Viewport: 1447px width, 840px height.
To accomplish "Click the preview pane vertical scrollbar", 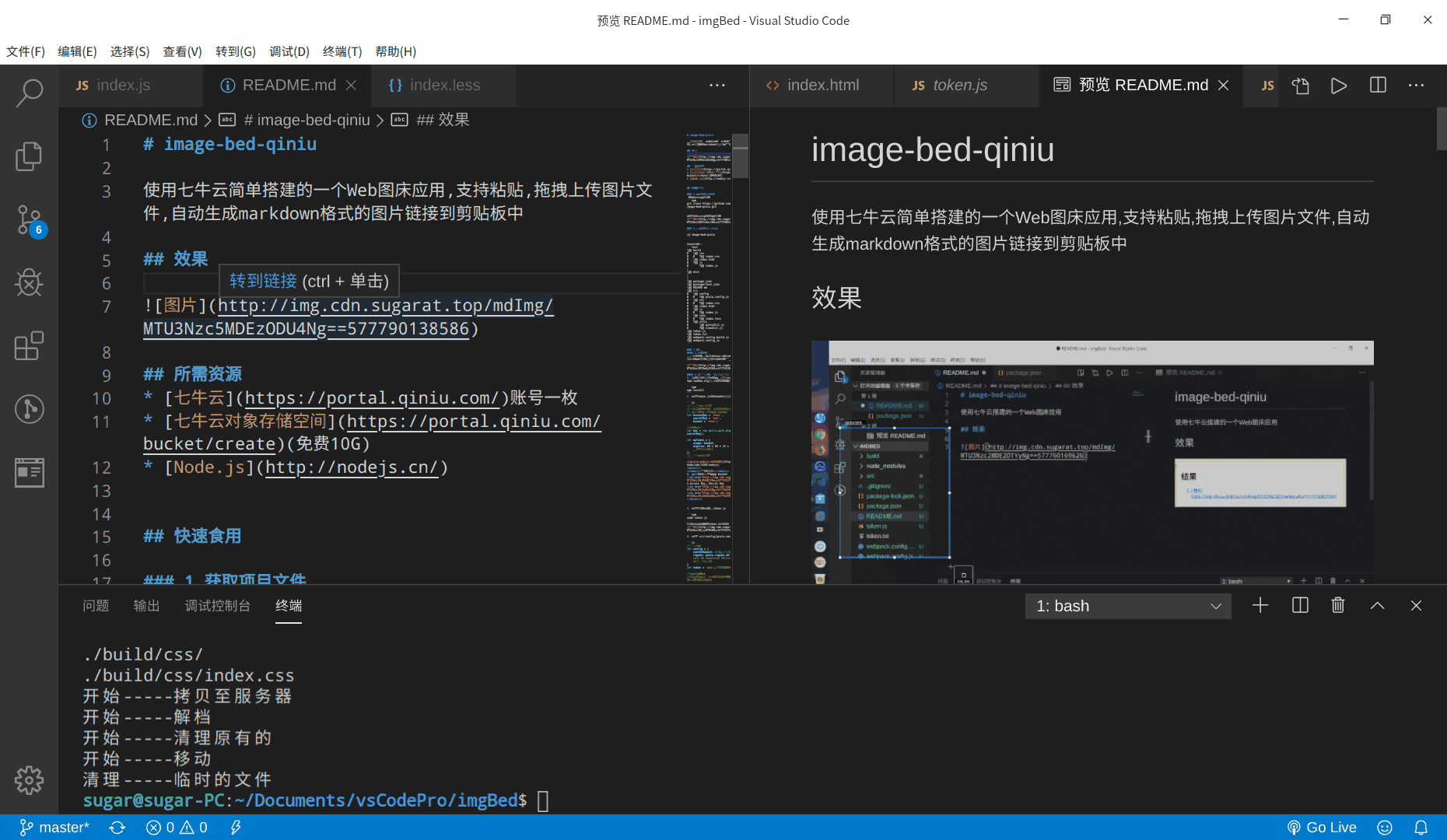I will tap(1442, 129).
